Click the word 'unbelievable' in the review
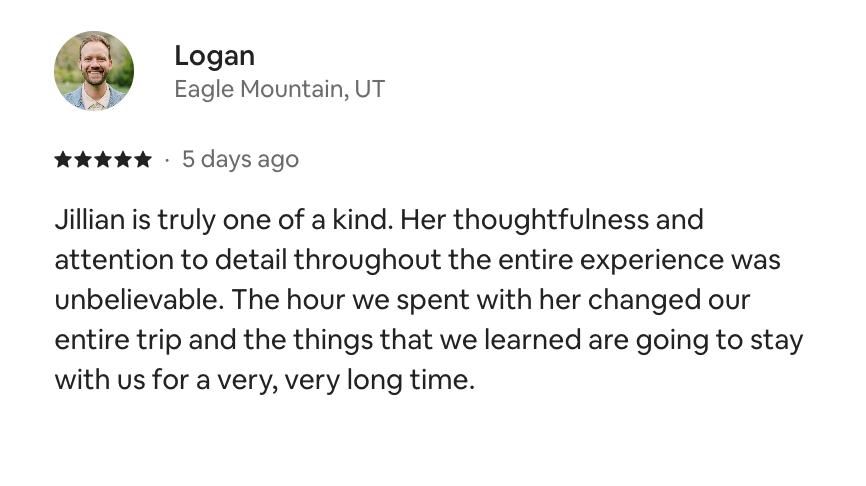This screenshot has width=866, height=486. tap(139, 300)
